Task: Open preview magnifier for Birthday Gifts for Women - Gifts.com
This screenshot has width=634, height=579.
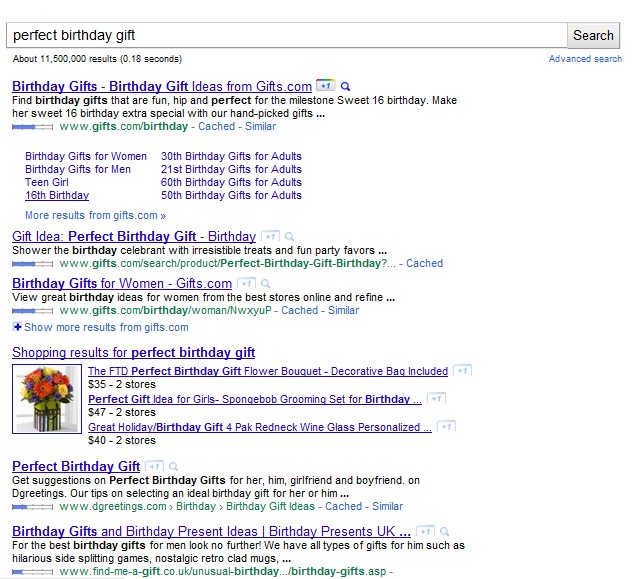Action: [x=265, y=283]
